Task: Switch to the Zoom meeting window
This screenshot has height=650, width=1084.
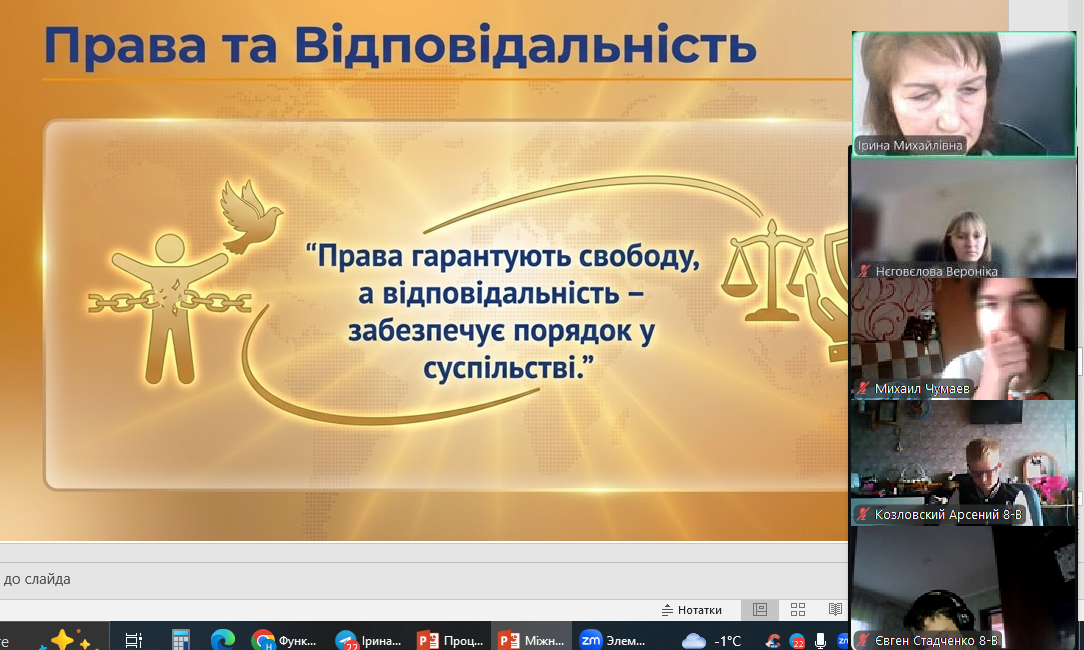Action: (614, 640)
